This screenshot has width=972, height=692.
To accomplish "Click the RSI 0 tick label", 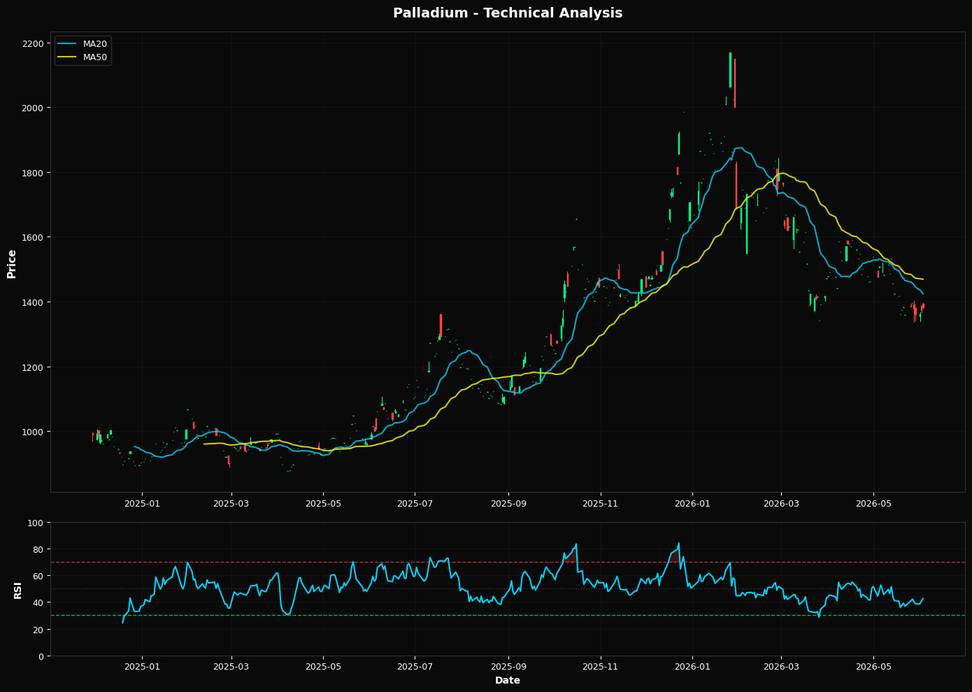I will pos(40,657).
